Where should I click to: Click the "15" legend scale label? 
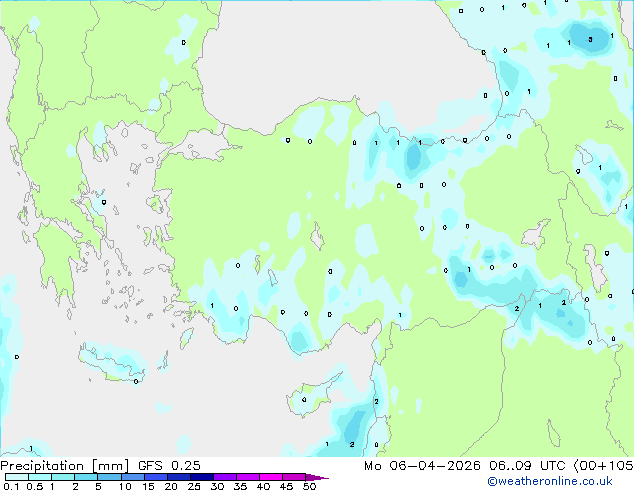tap(148, 486)
